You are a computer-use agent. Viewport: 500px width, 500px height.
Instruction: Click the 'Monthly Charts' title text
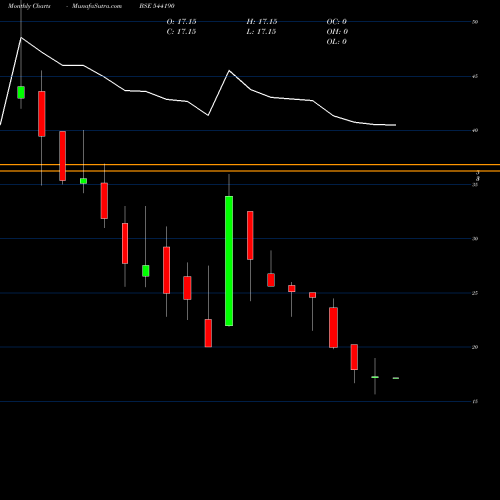29,6
